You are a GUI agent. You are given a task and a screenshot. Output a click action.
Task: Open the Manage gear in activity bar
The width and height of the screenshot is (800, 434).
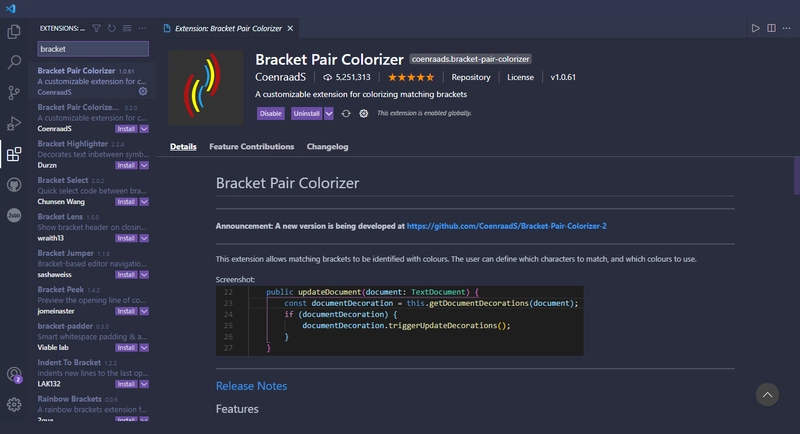14,404
